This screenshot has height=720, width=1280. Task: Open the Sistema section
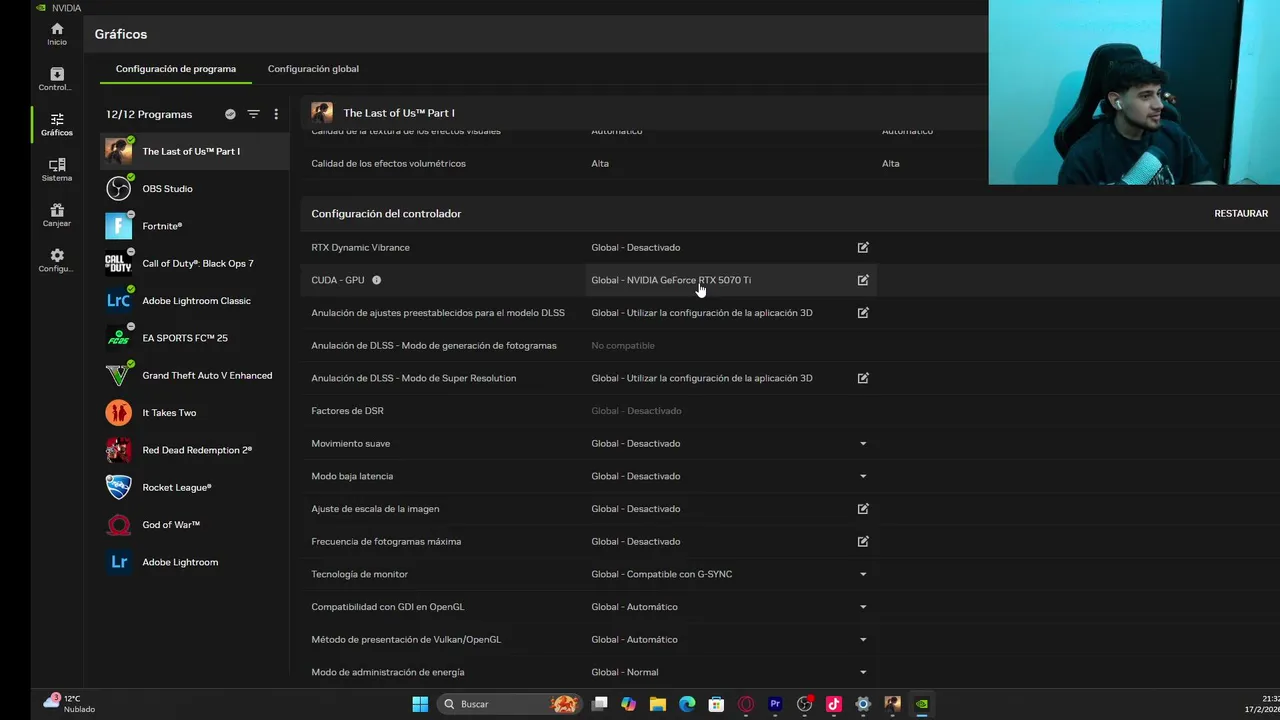pyautogui.click(x=57, y=170)
